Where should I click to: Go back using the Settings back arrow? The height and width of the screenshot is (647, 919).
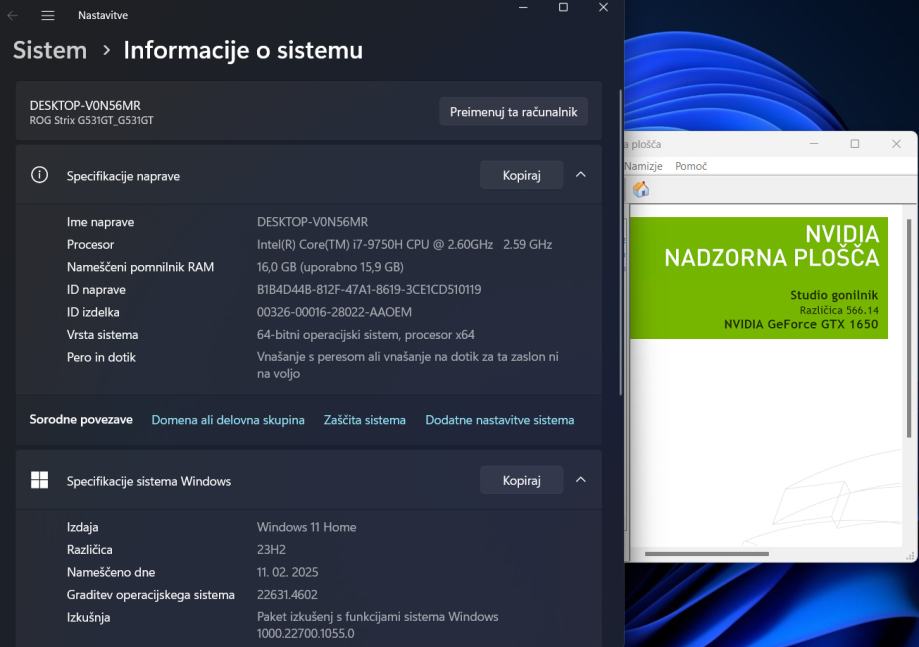click(12, 15)
